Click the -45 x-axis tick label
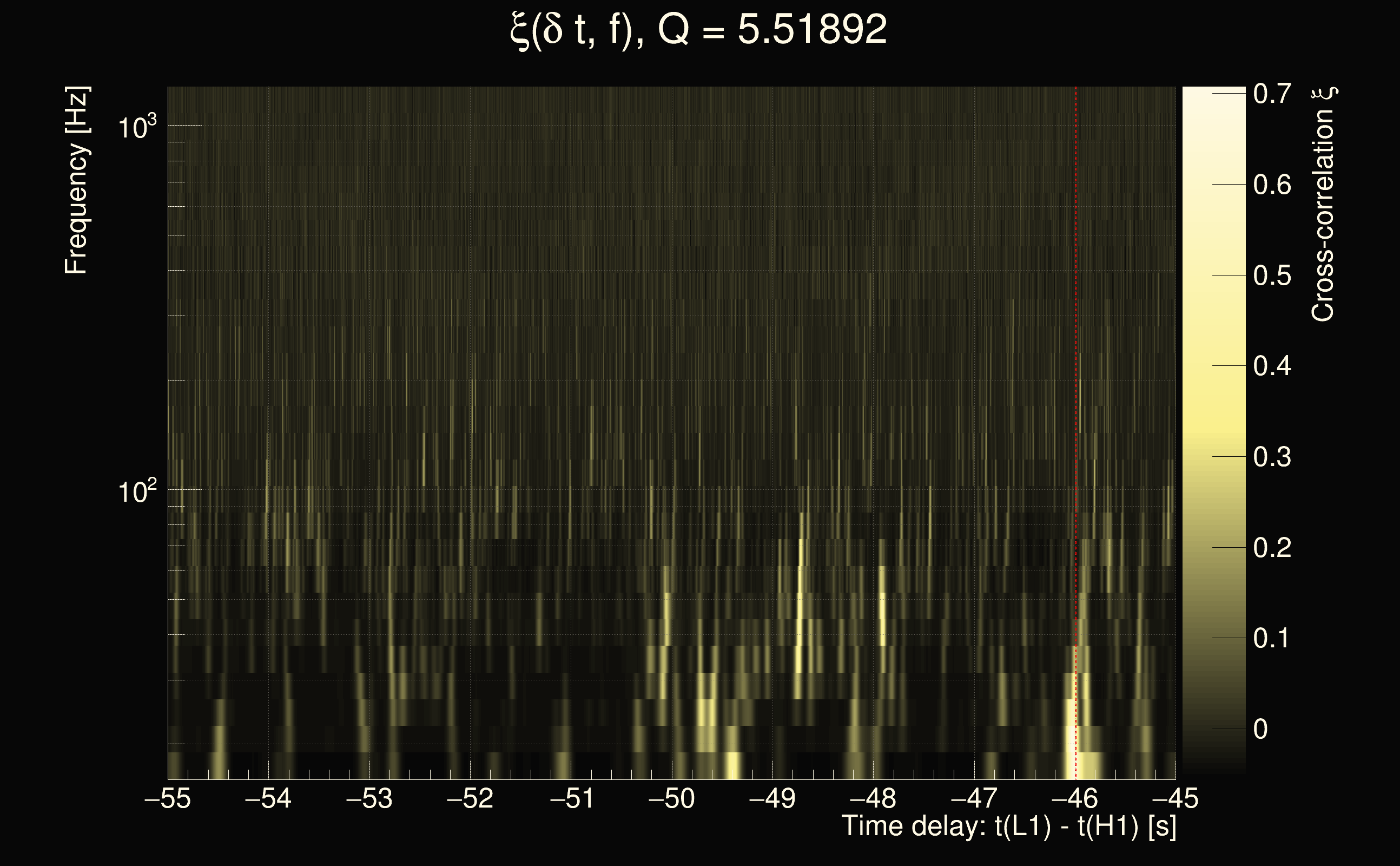The height and width of the screenshot is (866, 1400). (1174, 798)
